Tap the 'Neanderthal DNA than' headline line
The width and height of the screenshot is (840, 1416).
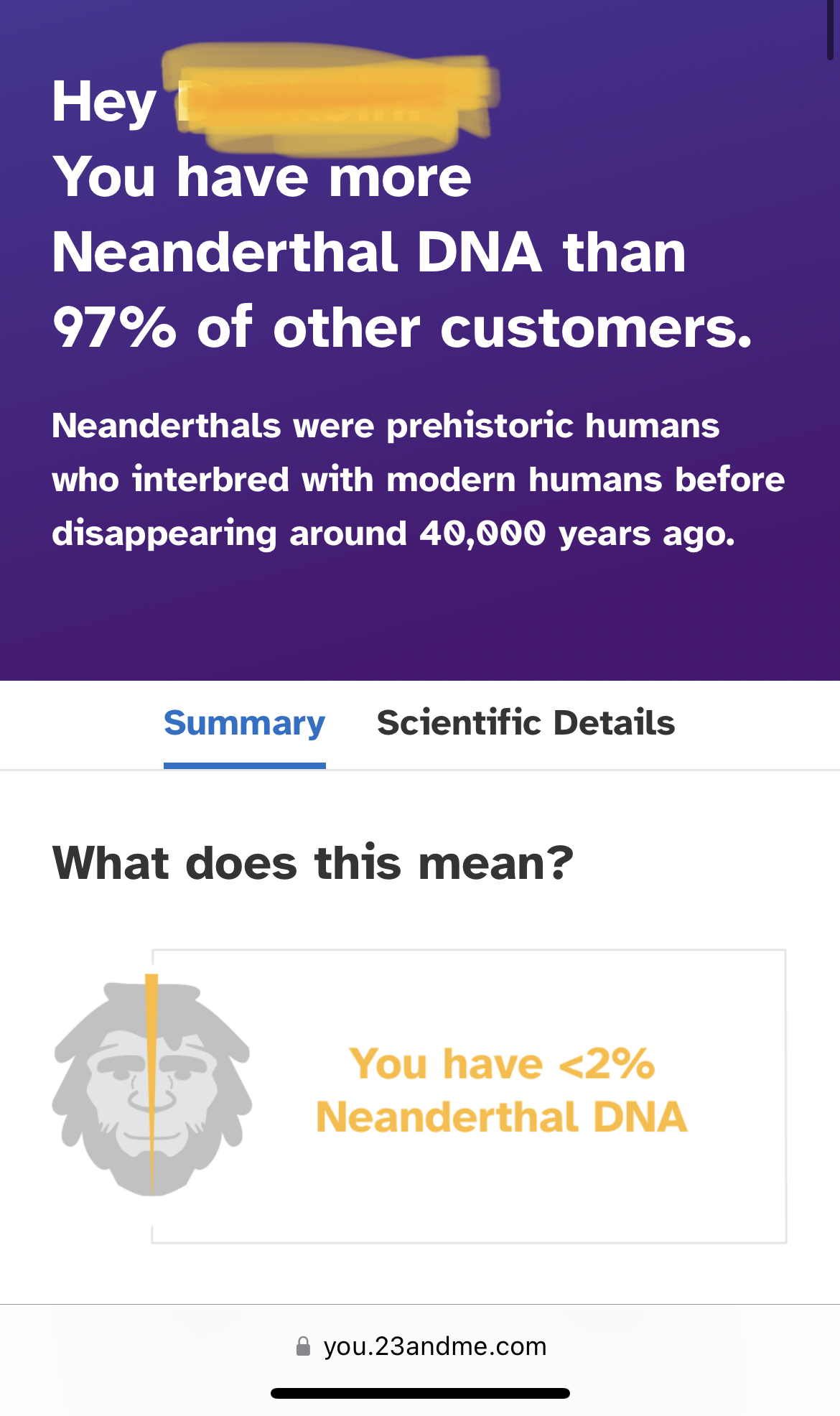coord(369,252)
